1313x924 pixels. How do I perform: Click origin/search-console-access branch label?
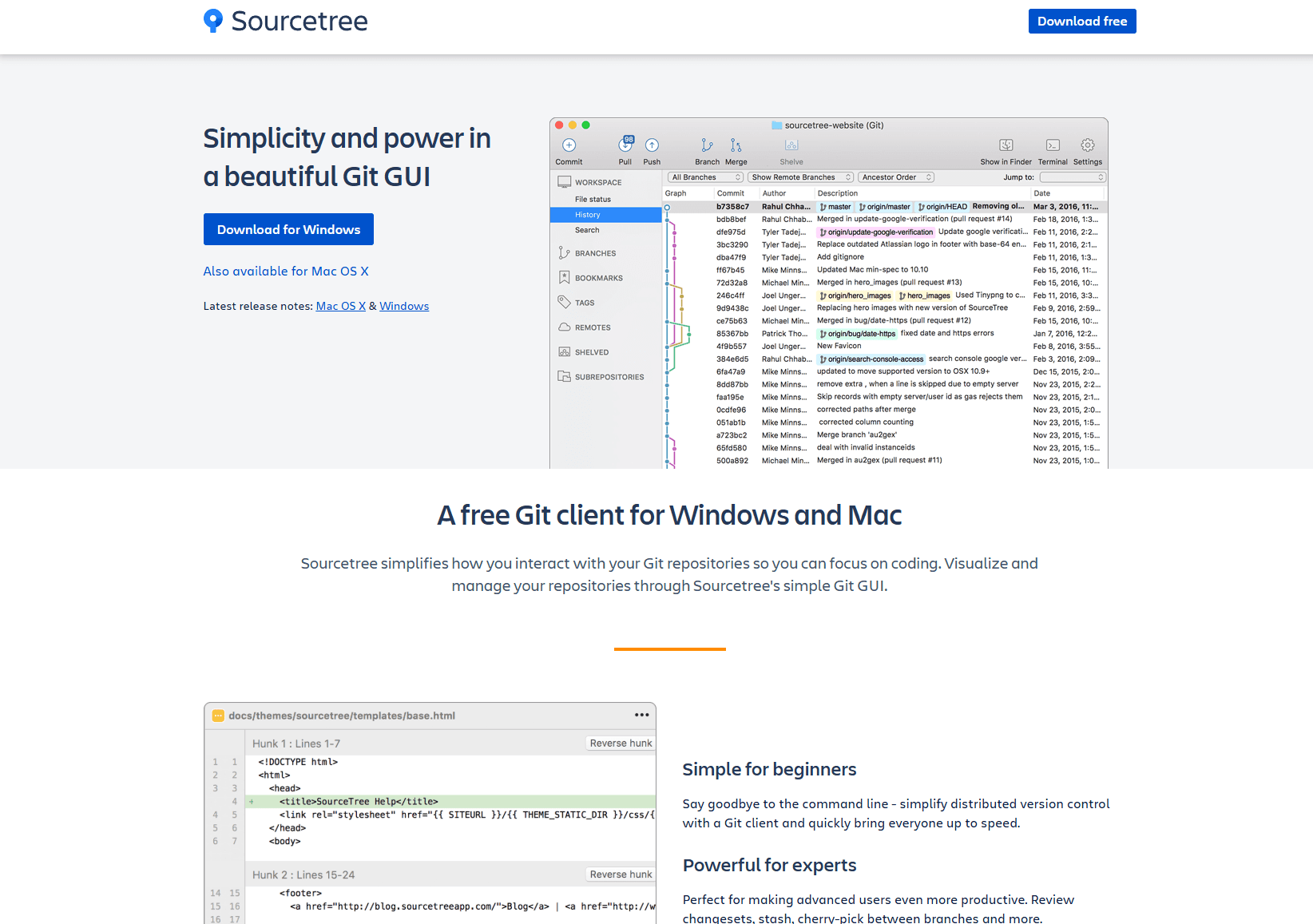(x=871, y=359)
